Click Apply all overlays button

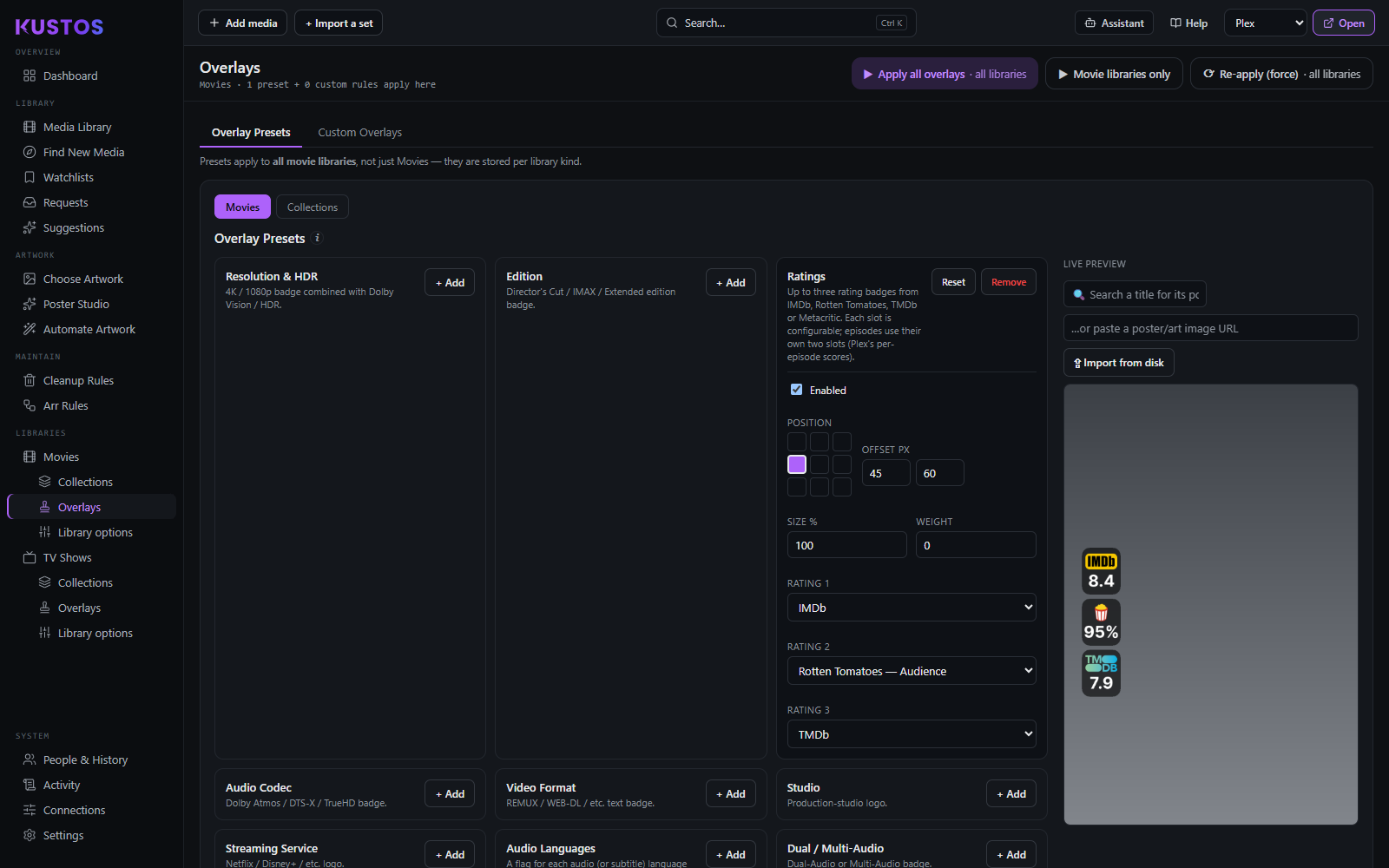pyautogui.click(x=945, y=74)
